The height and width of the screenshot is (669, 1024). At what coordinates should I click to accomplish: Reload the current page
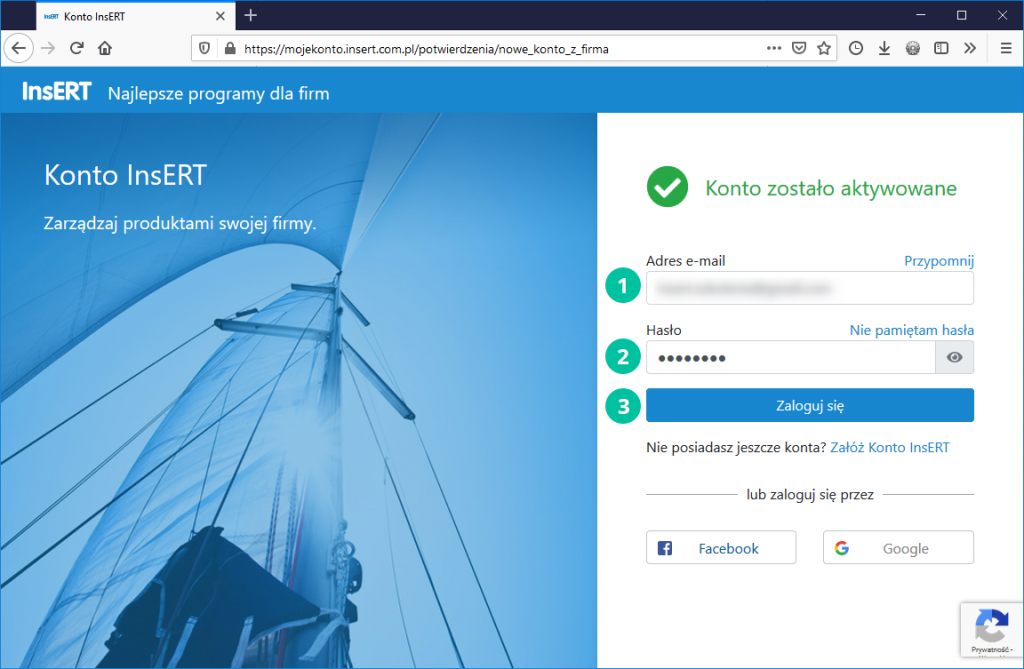(x=76, y=48)
